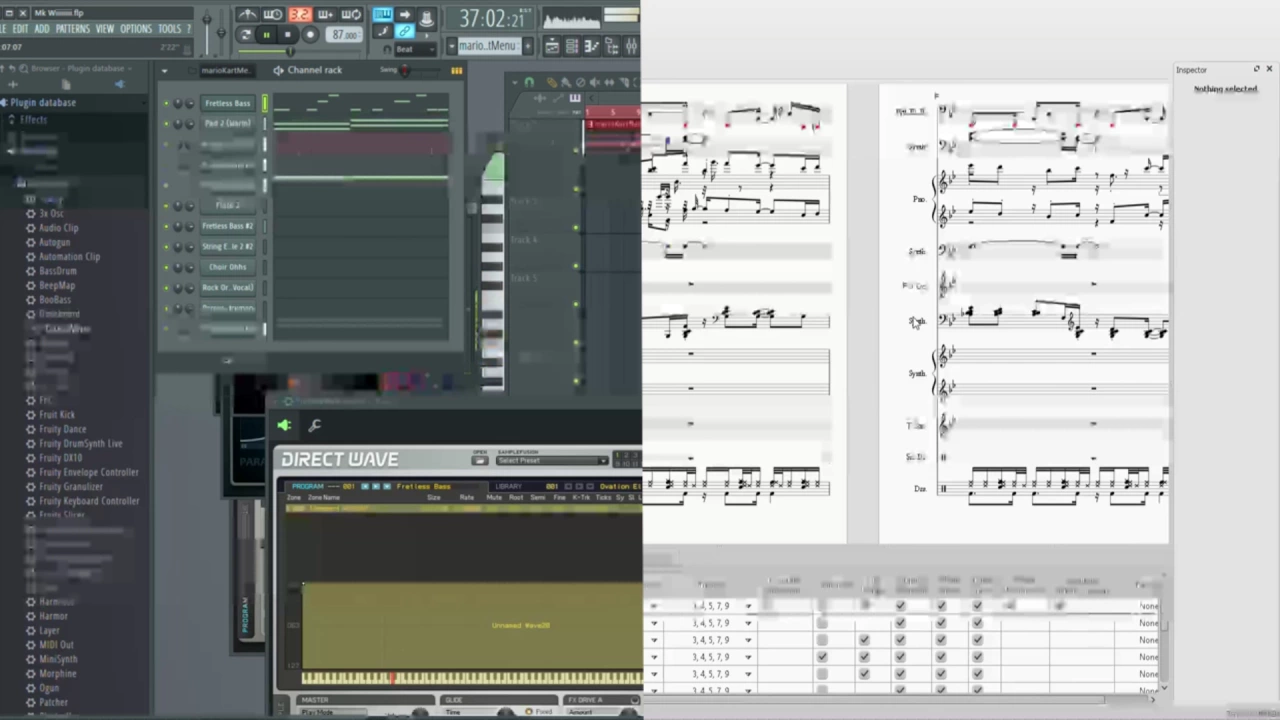
Task: Click the instruments table horizontal scrollbar
Action: (x=875, y=700)
